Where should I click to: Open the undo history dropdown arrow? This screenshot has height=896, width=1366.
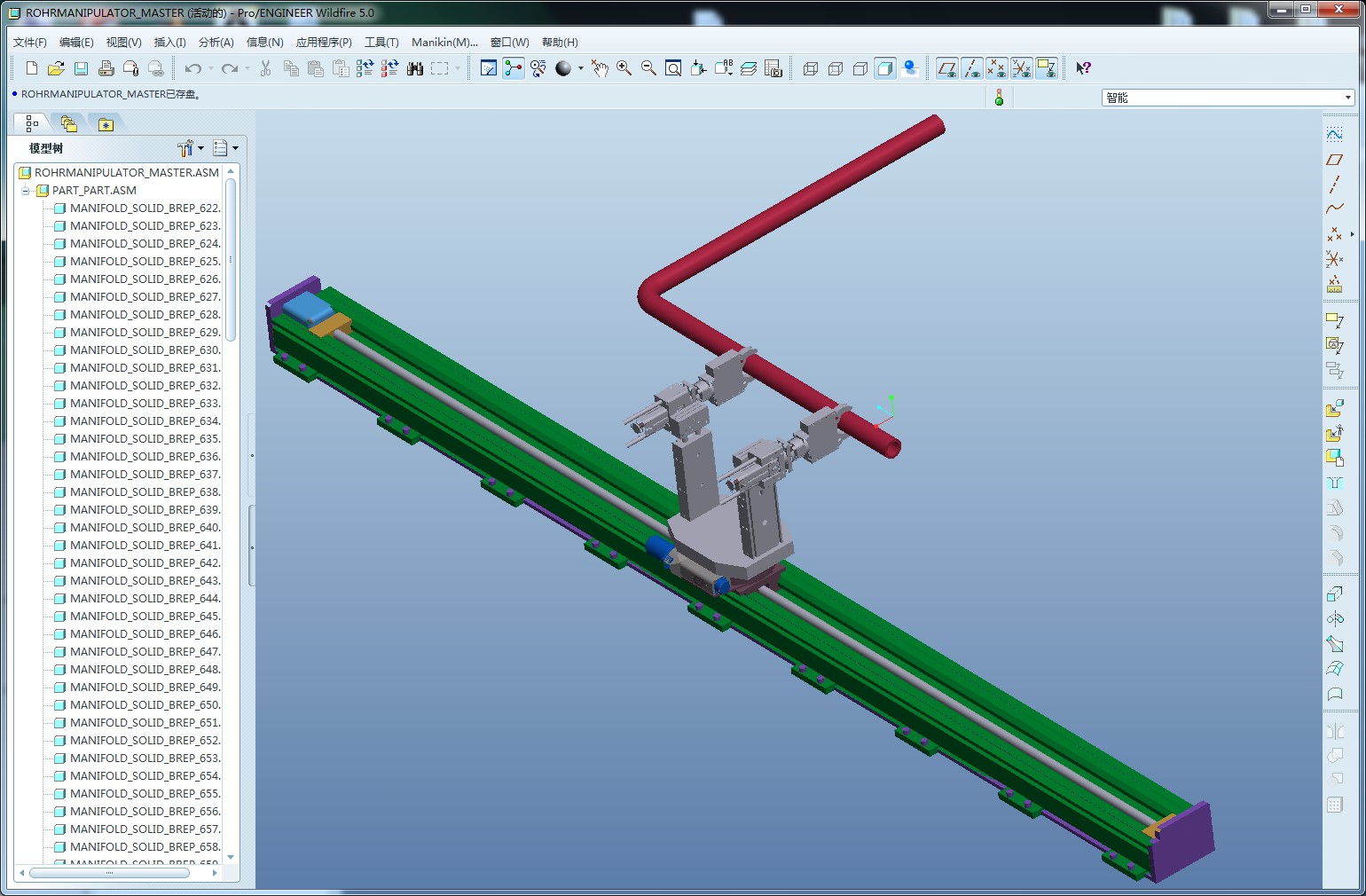(x=211, y=68)
